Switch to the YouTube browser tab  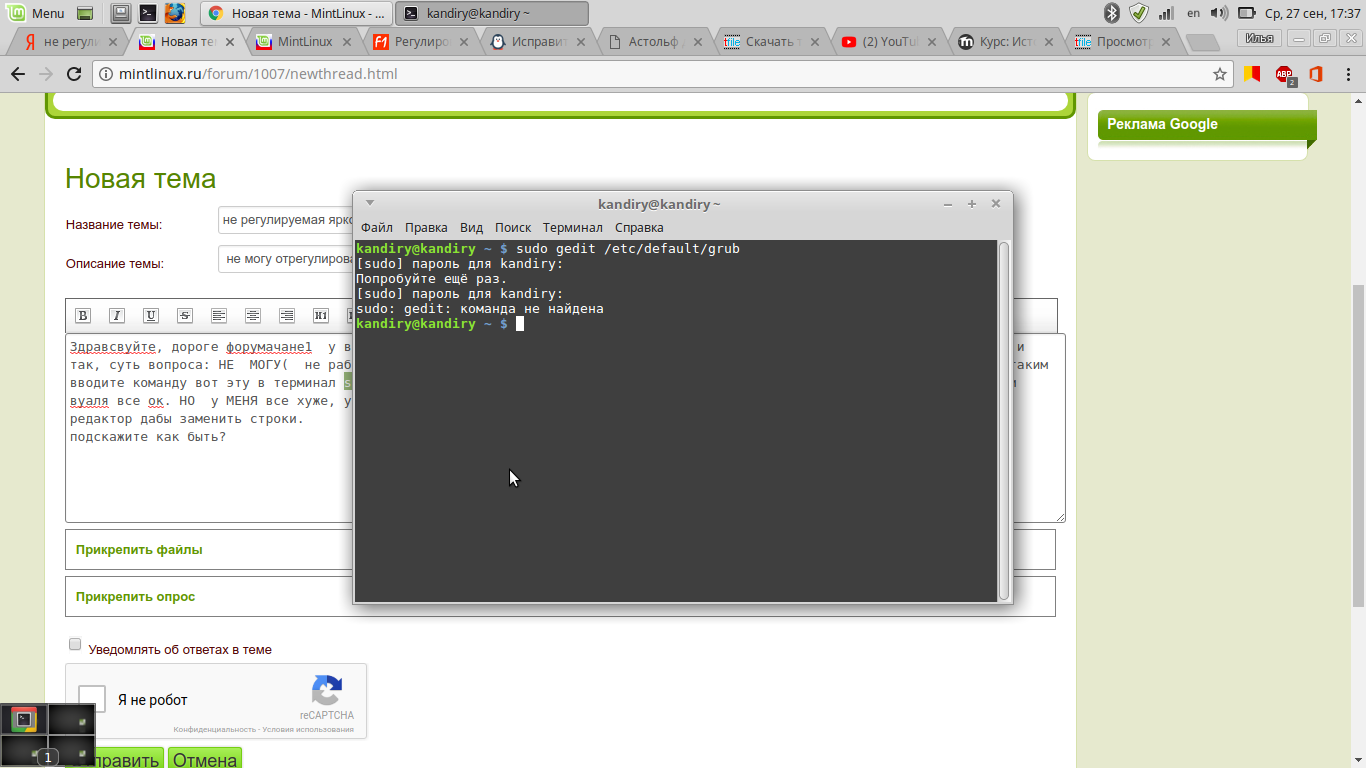pyautogui.click(x=880, y=42)
